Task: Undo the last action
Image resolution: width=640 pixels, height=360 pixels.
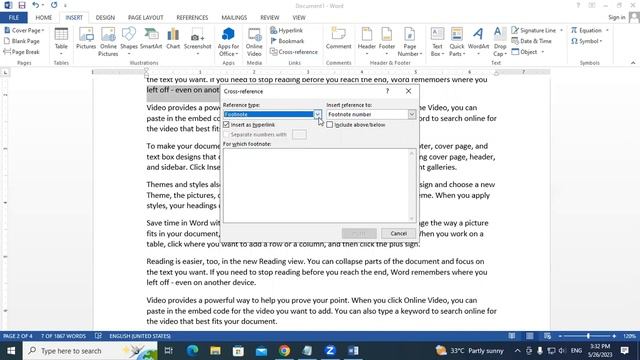Action: point(36,5)
